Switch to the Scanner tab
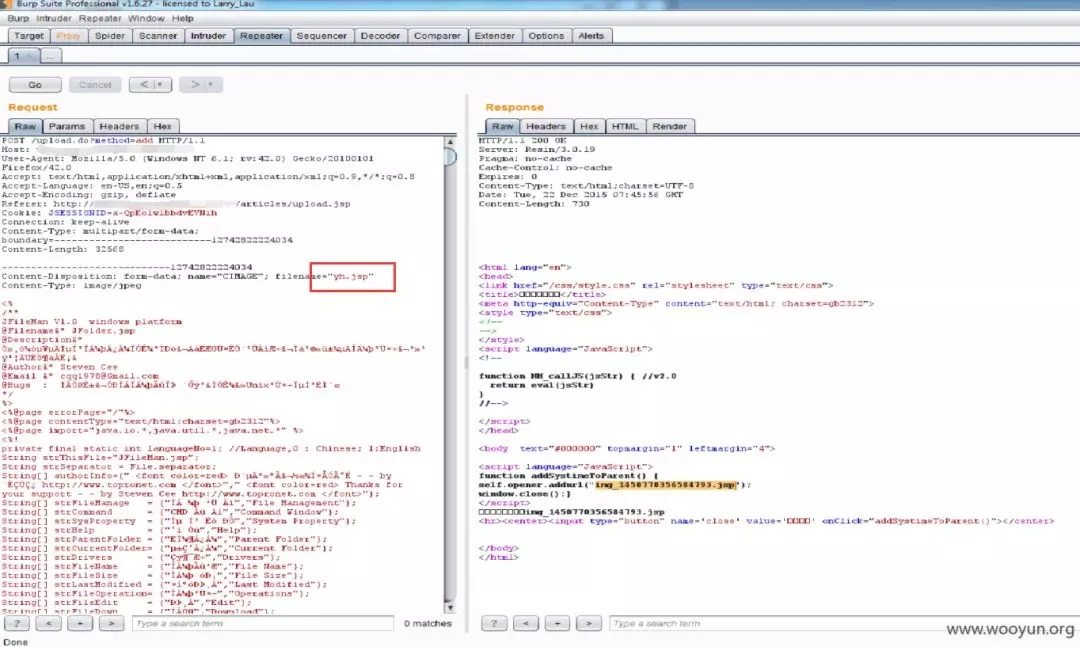Image resolution: width=1080 pixels, height=647 pixels. click(158, 36)
